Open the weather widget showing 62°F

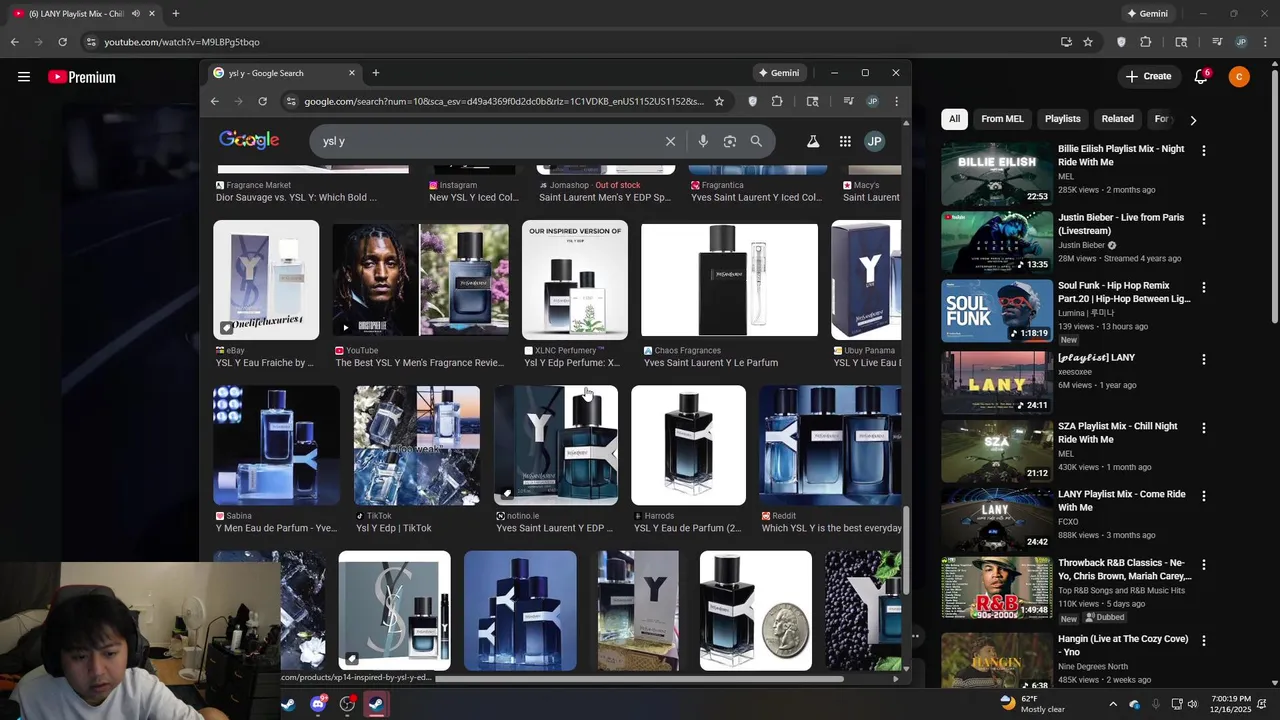click(1032, 704)
